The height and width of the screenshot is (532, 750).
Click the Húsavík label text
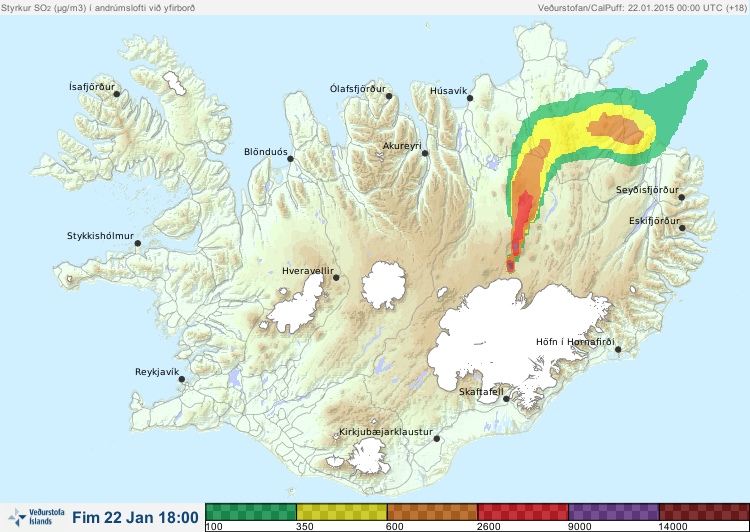click(449, 91)
